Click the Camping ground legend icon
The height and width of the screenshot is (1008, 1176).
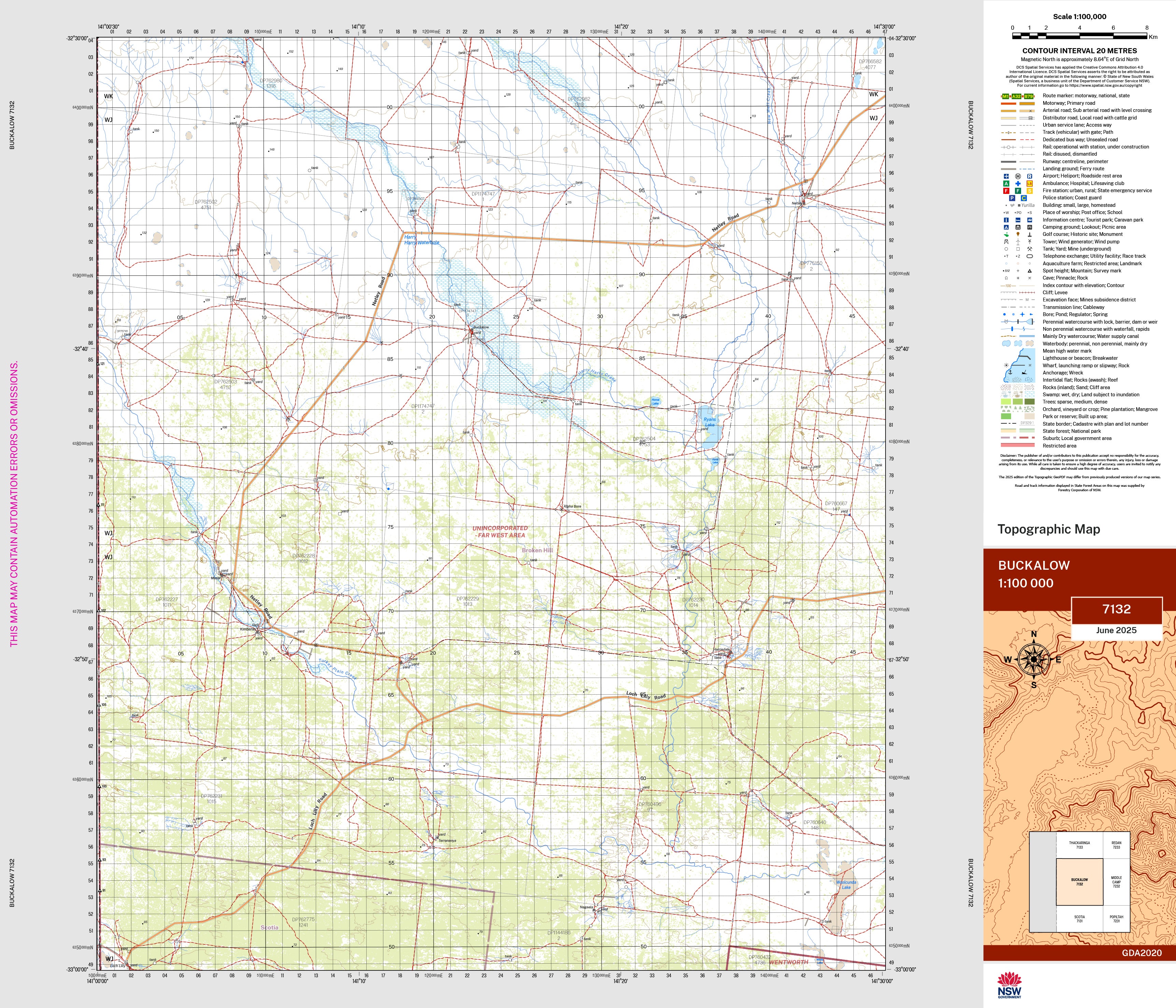coord(1006,227)
